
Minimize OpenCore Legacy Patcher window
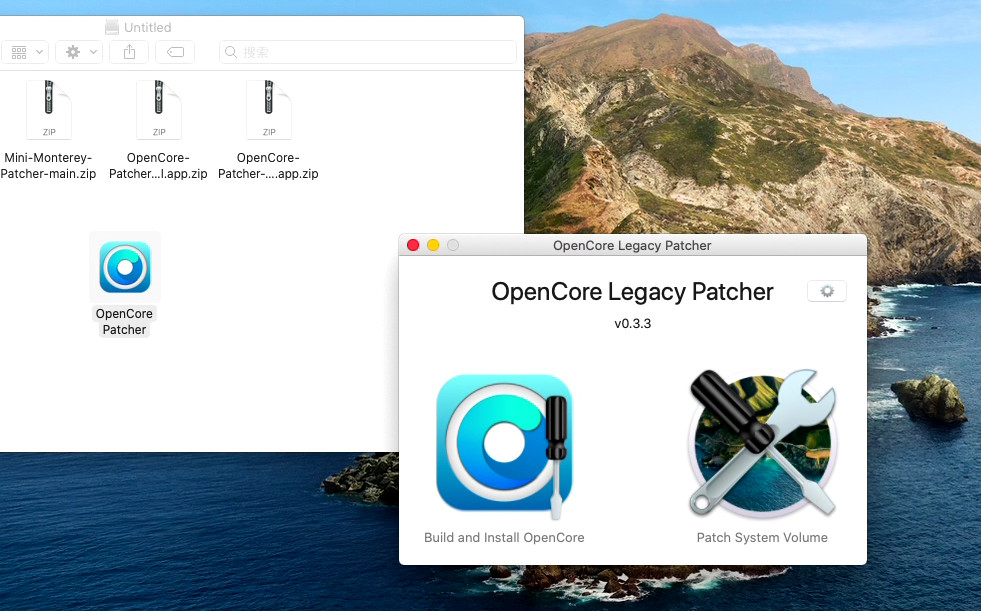click(x=433, y=245)
